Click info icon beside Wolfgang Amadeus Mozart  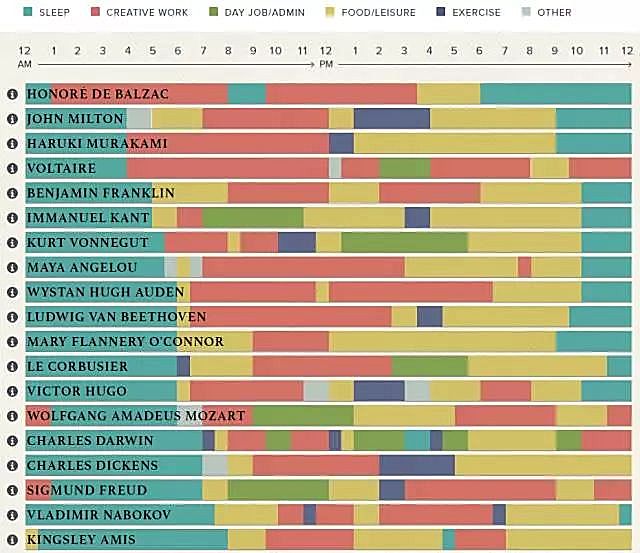pyautogui.click(x=12, y=416)
